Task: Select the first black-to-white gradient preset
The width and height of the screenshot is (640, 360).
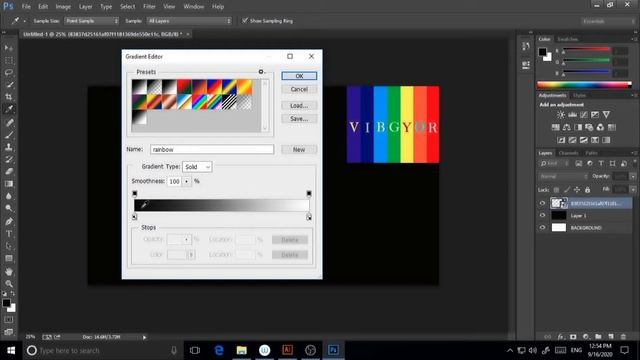Action: pyautogui.click(x=139, y=87)
